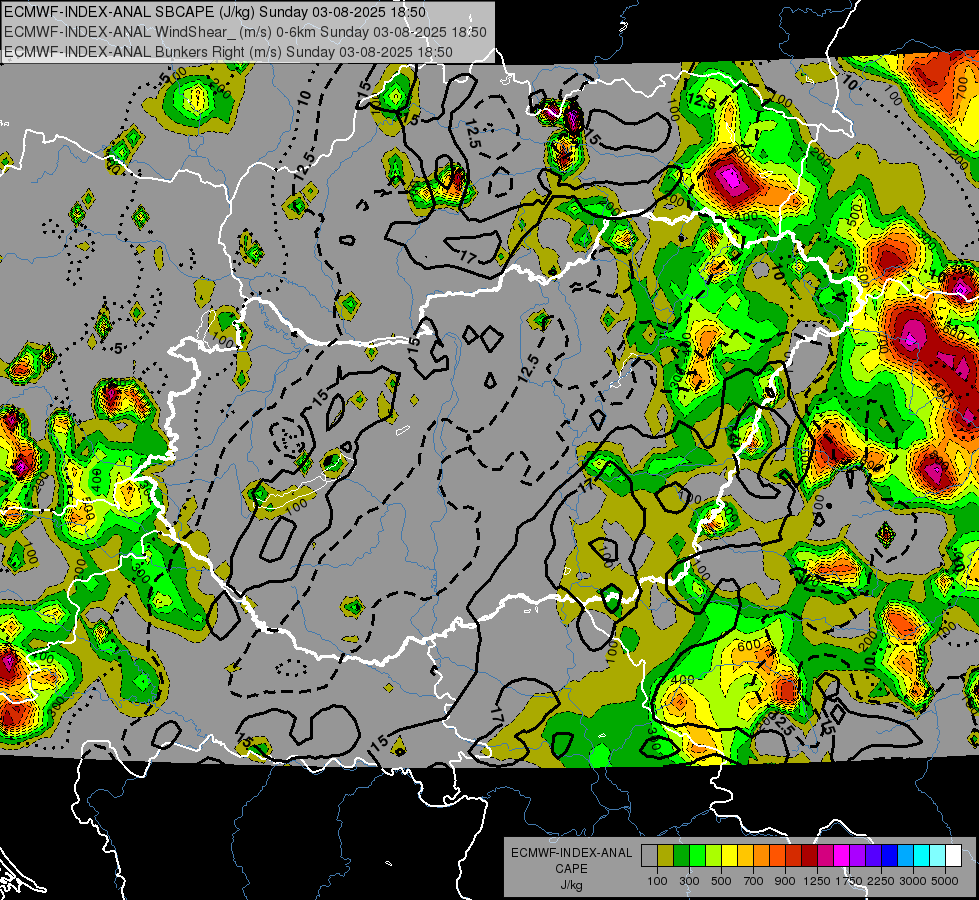The image size is (979, 900).
Task: Select the orange swatch right of legend 700 tick
Action: [761, 855]
